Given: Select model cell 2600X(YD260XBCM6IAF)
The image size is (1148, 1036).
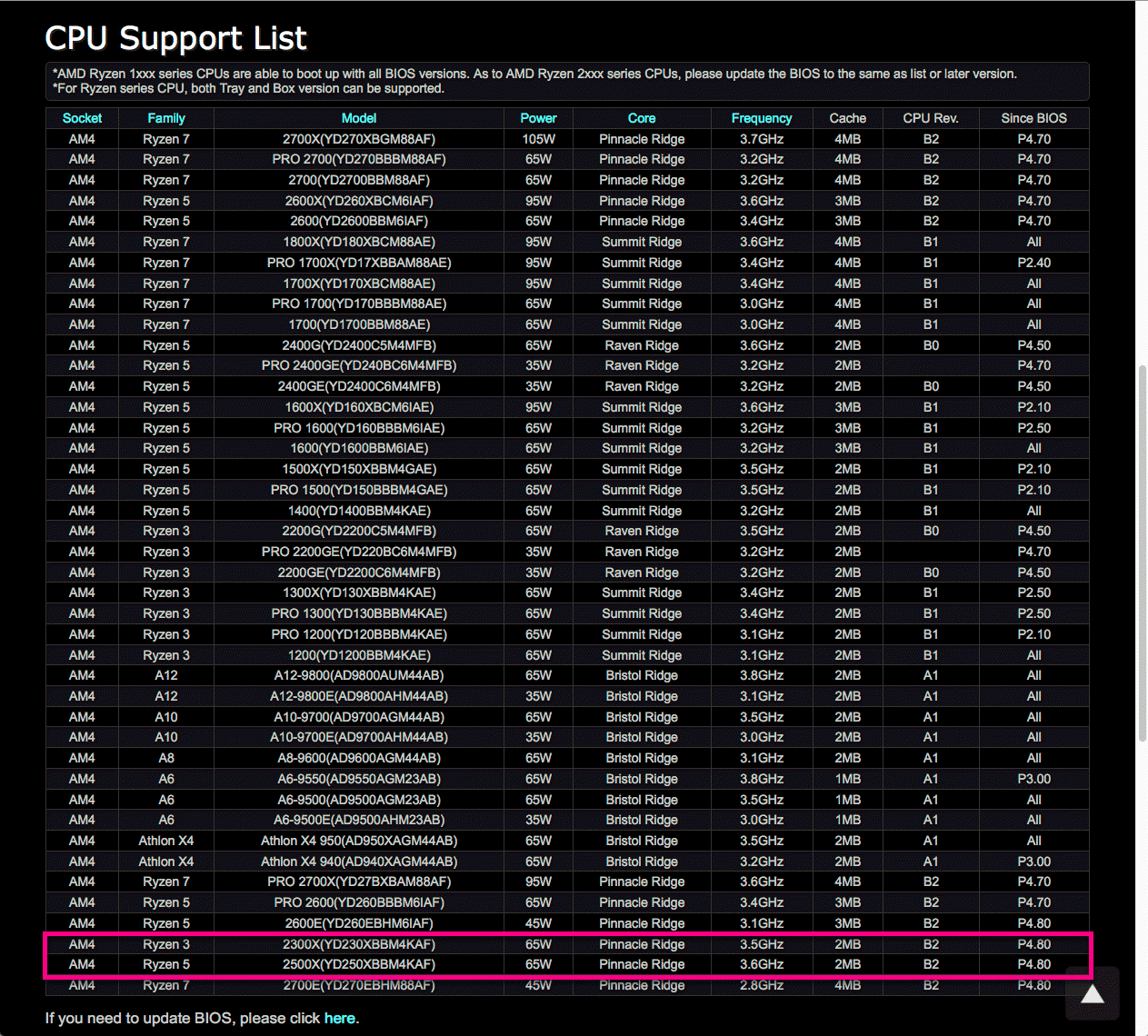Looking at the screenshot, I should click(359, 201).
